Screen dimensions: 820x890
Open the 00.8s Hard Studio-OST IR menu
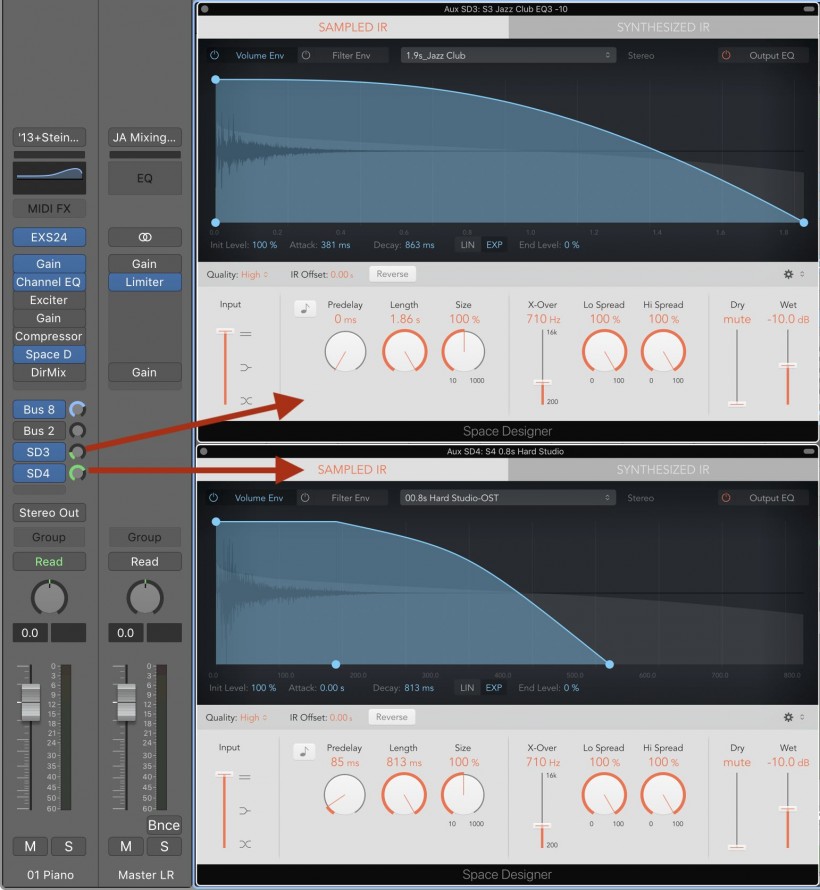[x=508, y=498]
